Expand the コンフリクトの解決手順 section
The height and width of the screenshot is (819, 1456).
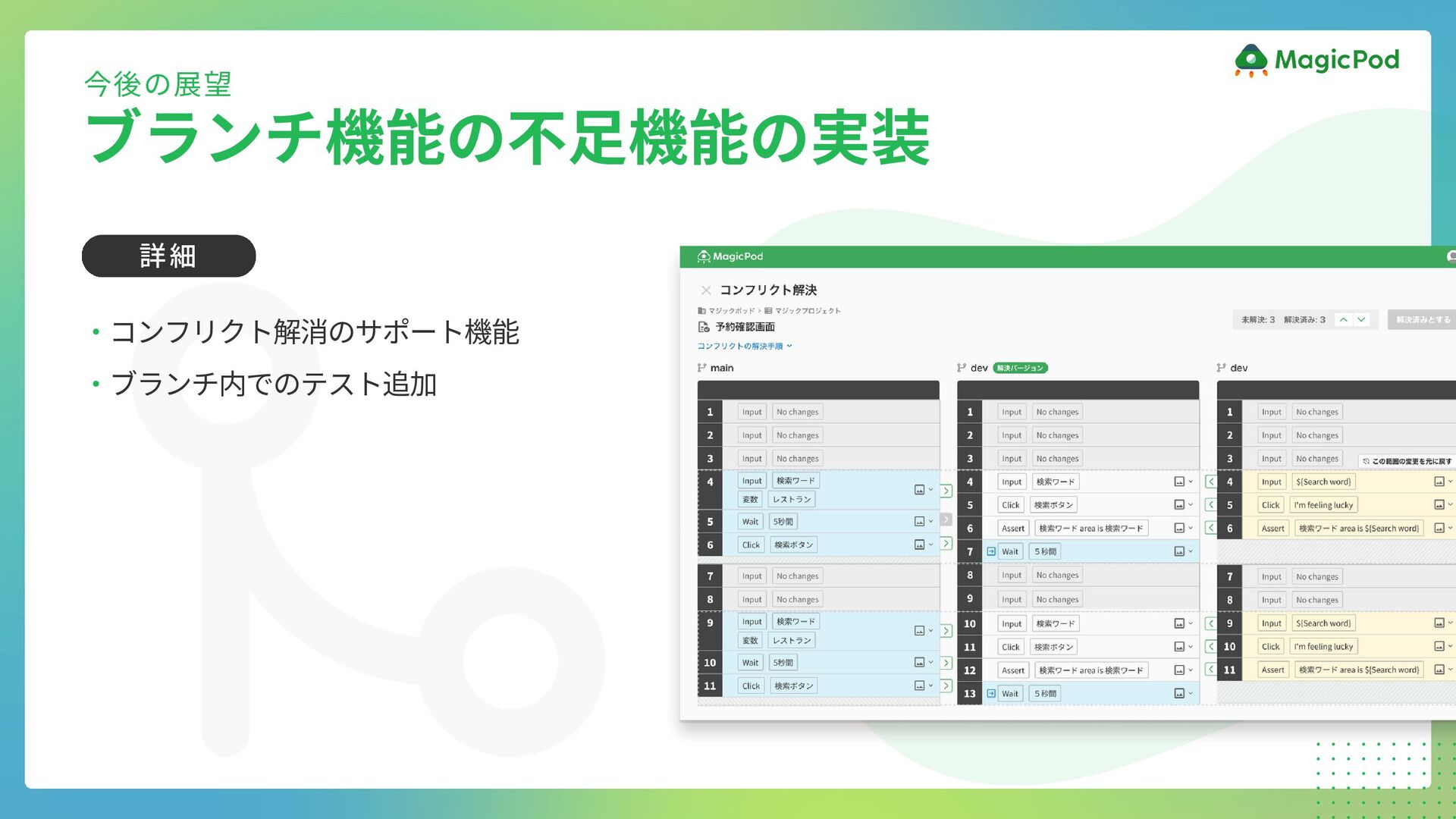pos(745,346)
